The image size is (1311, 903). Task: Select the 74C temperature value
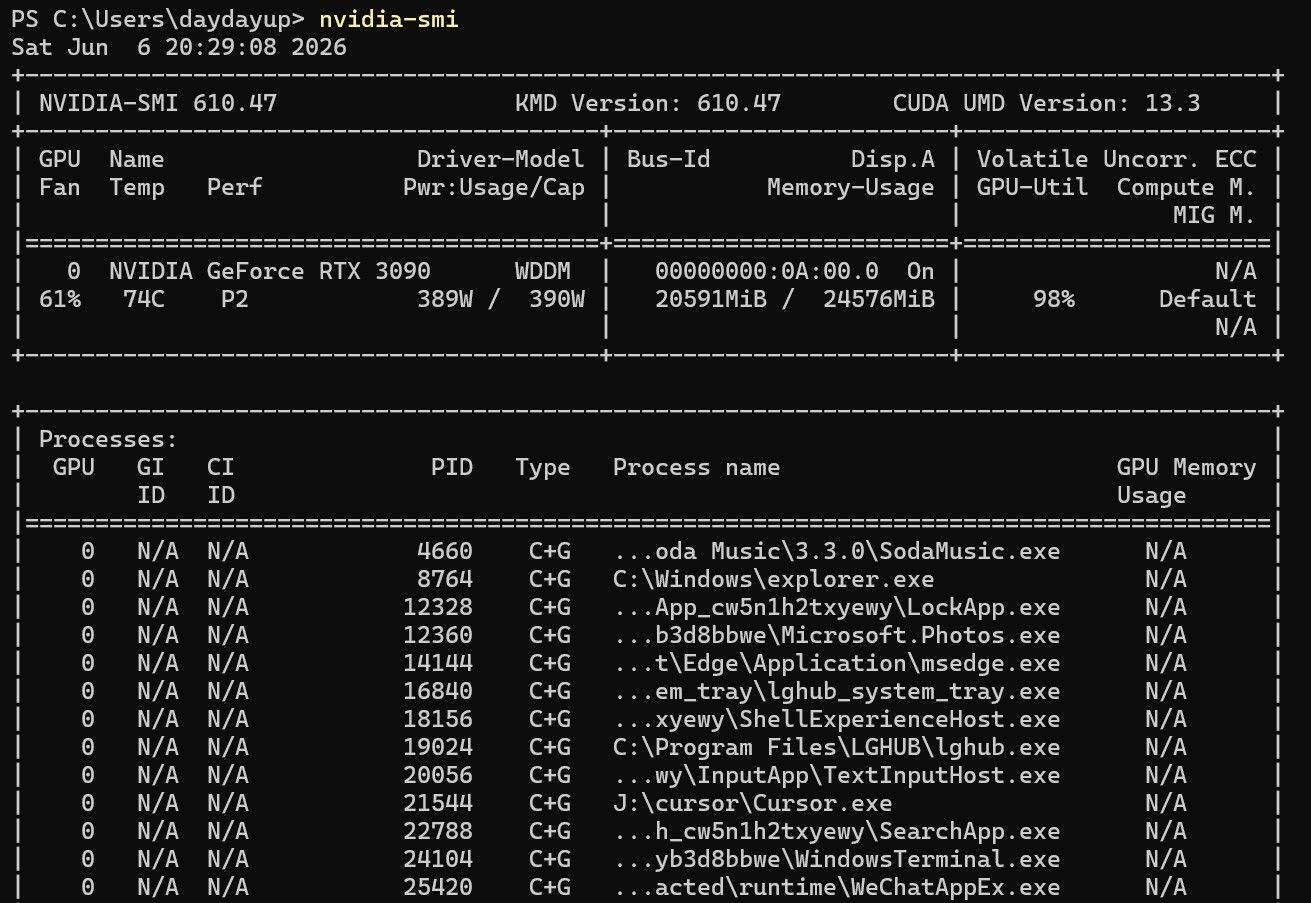pyautogui.click(x=144, y=299)
